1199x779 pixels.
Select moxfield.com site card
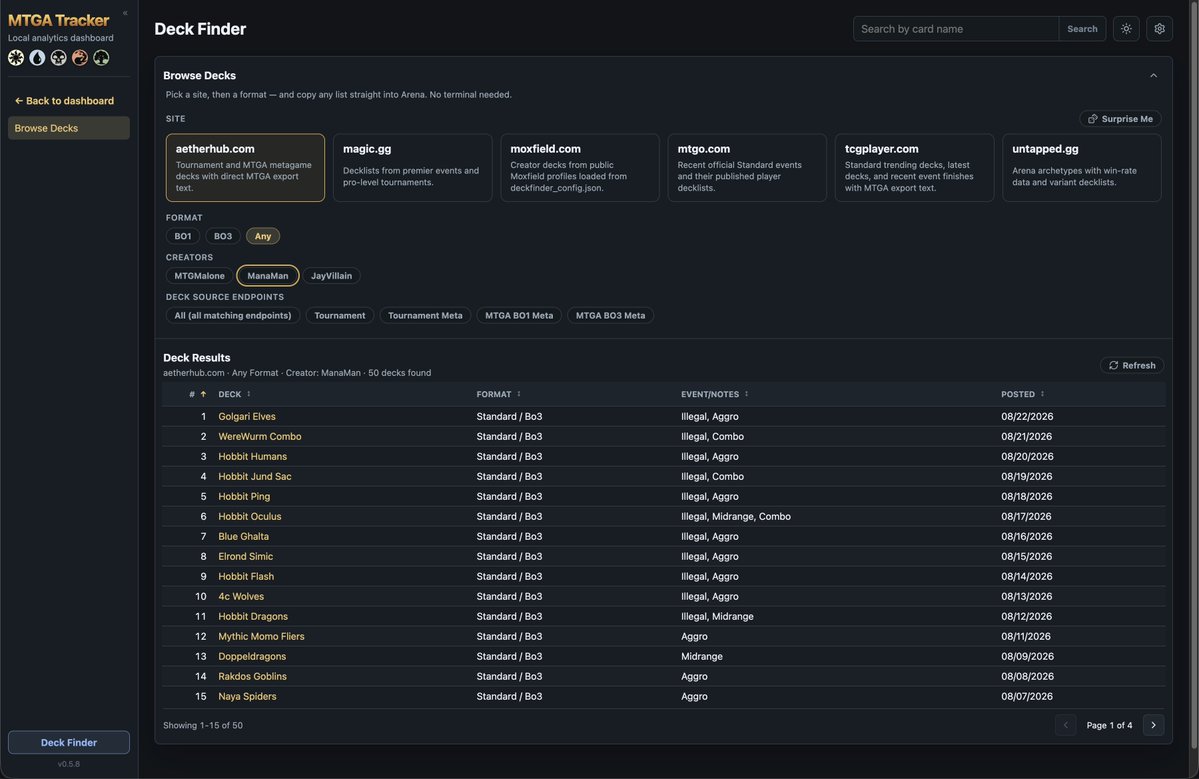(580, 167)
